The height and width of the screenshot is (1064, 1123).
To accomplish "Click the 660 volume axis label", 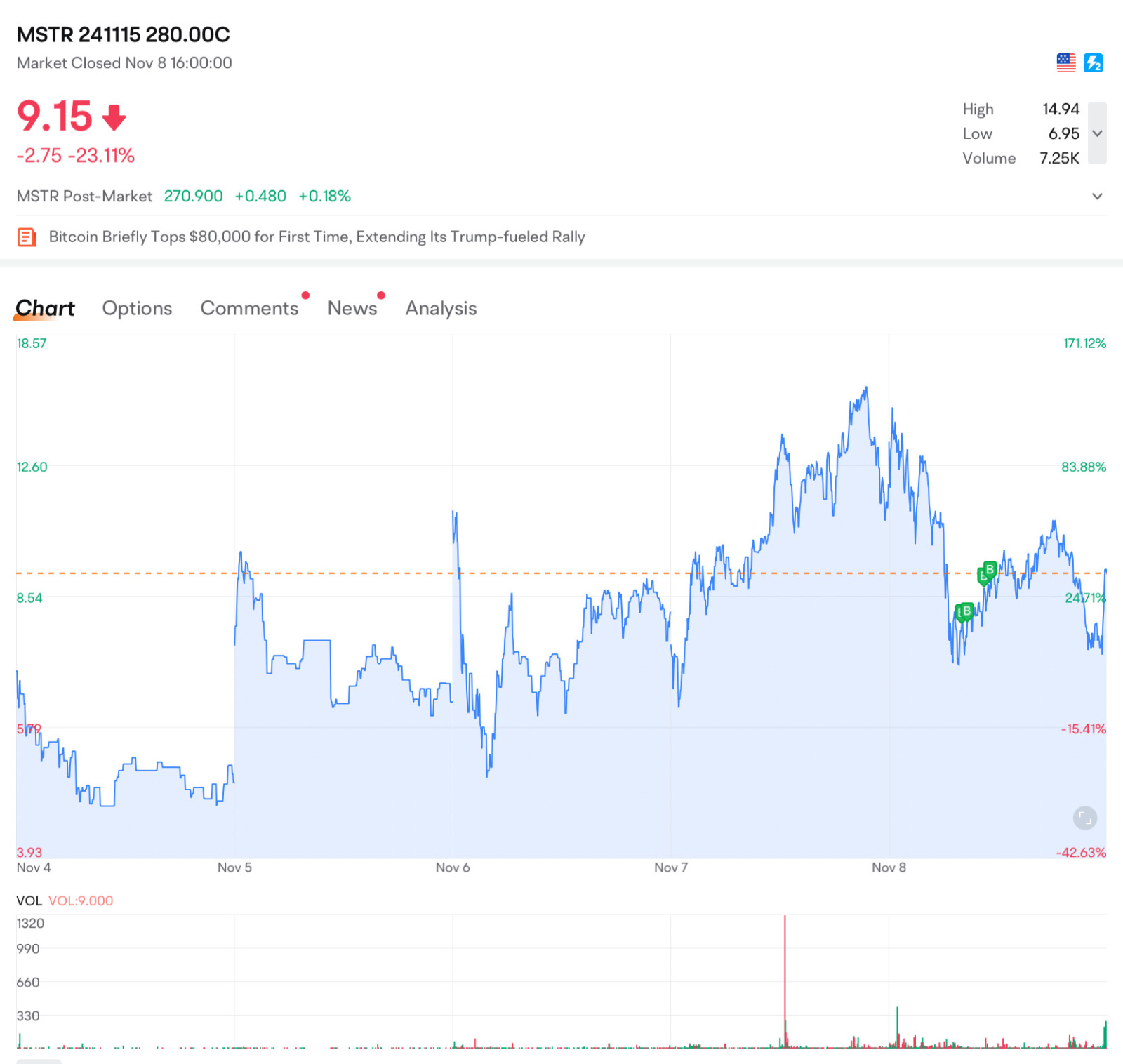I will 28,983.
